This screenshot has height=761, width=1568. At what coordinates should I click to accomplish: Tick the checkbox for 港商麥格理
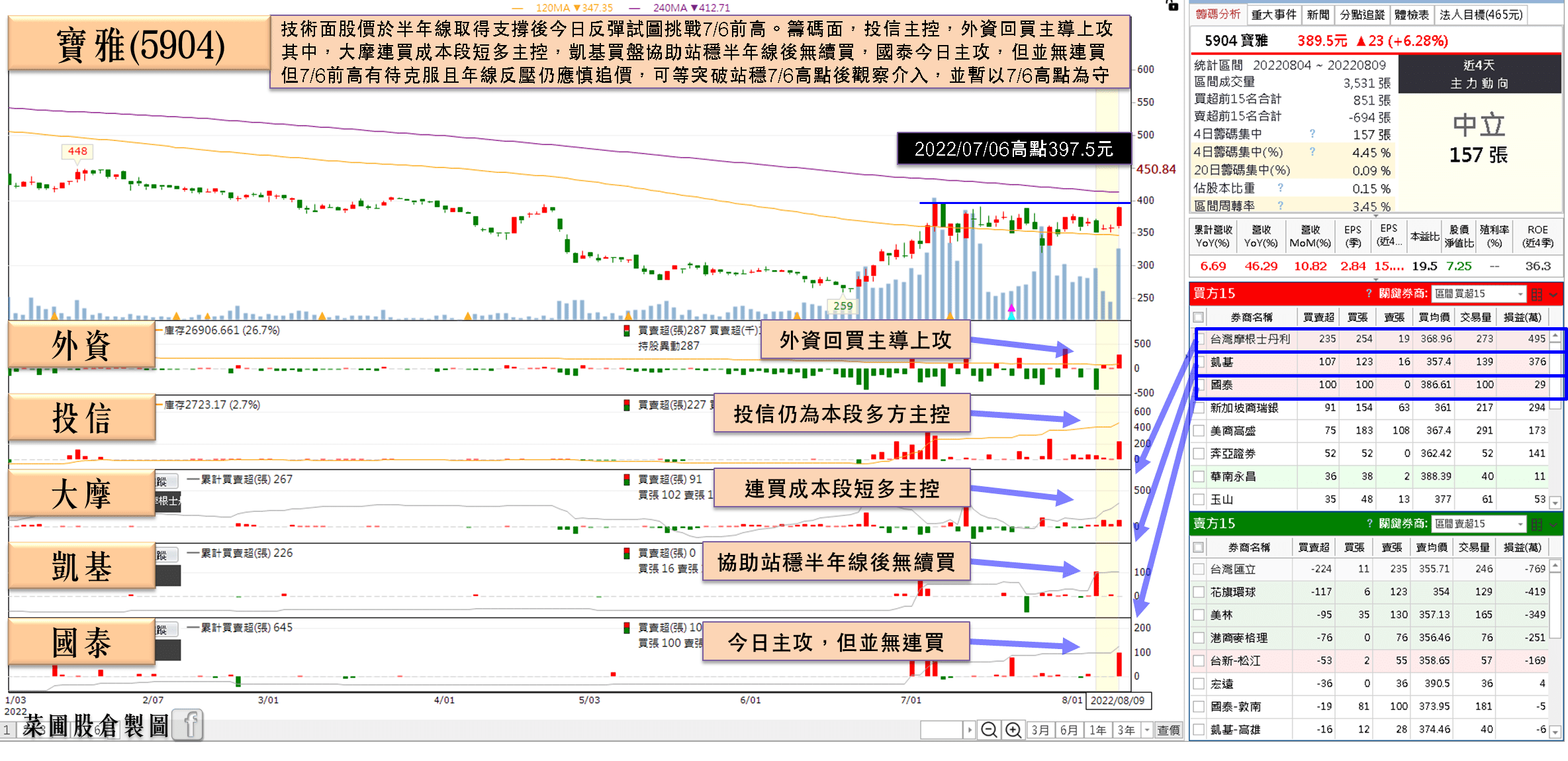point(1198,638)
